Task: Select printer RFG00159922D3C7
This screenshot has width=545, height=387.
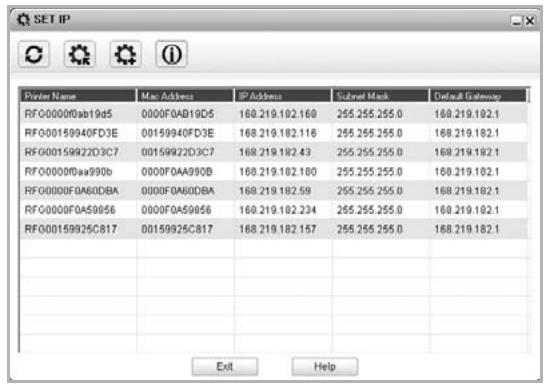Action: [x=72, y=152]
